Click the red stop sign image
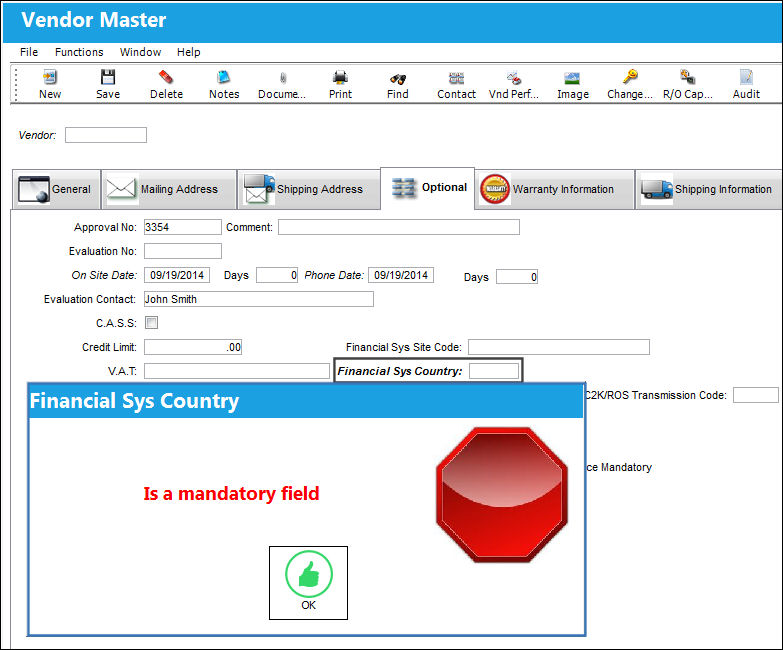 [x=502, y=495]
